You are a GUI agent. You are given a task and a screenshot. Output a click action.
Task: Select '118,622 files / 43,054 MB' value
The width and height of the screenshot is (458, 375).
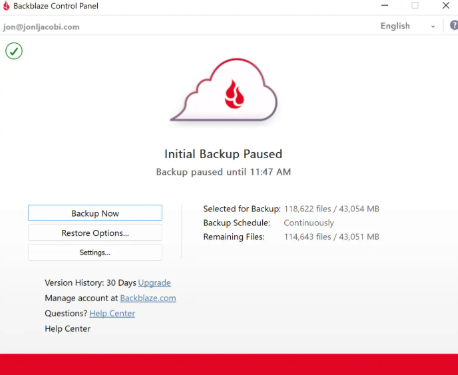pyautogui.click(x=332, y=209)
